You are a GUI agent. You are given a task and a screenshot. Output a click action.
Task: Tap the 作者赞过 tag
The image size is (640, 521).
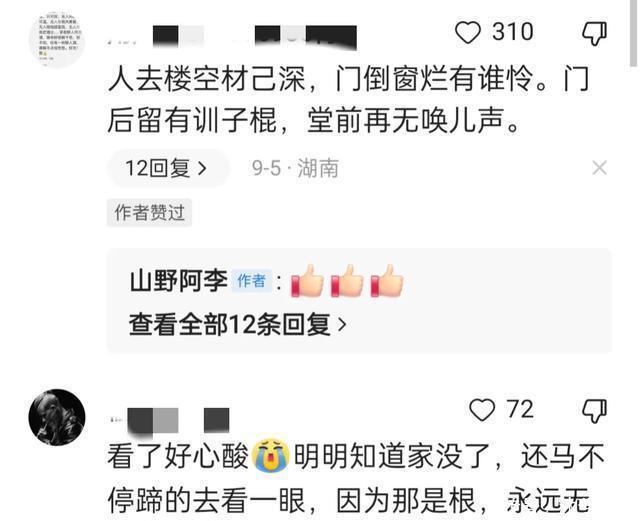coord(149,213)
